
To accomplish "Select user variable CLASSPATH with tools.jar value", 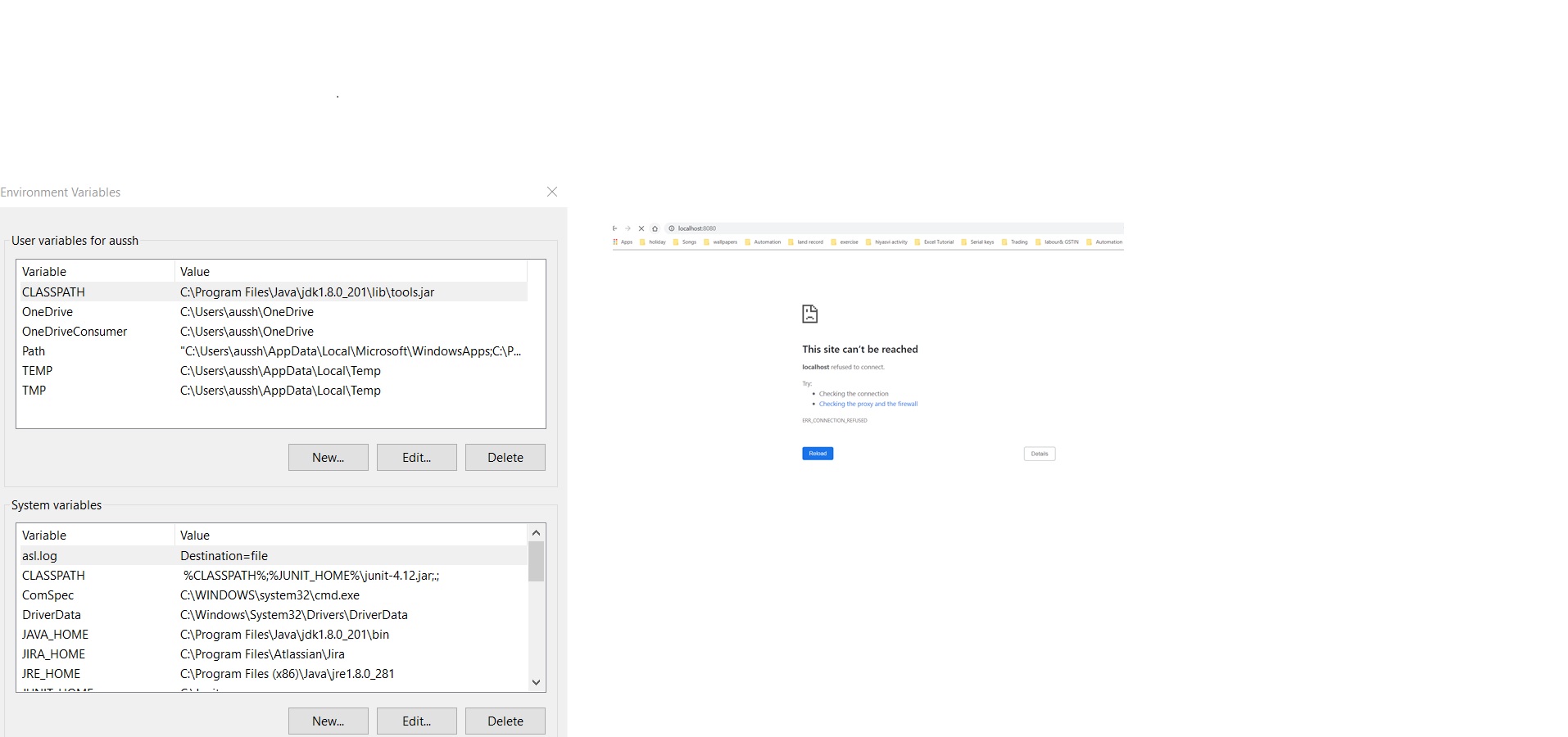I will (x=274, y=292).
